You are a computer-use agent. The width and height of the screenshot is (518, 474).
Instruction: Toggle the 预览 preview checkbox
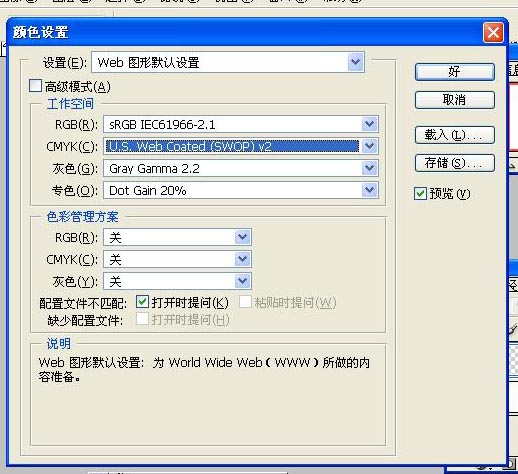(x=420, y=194)
